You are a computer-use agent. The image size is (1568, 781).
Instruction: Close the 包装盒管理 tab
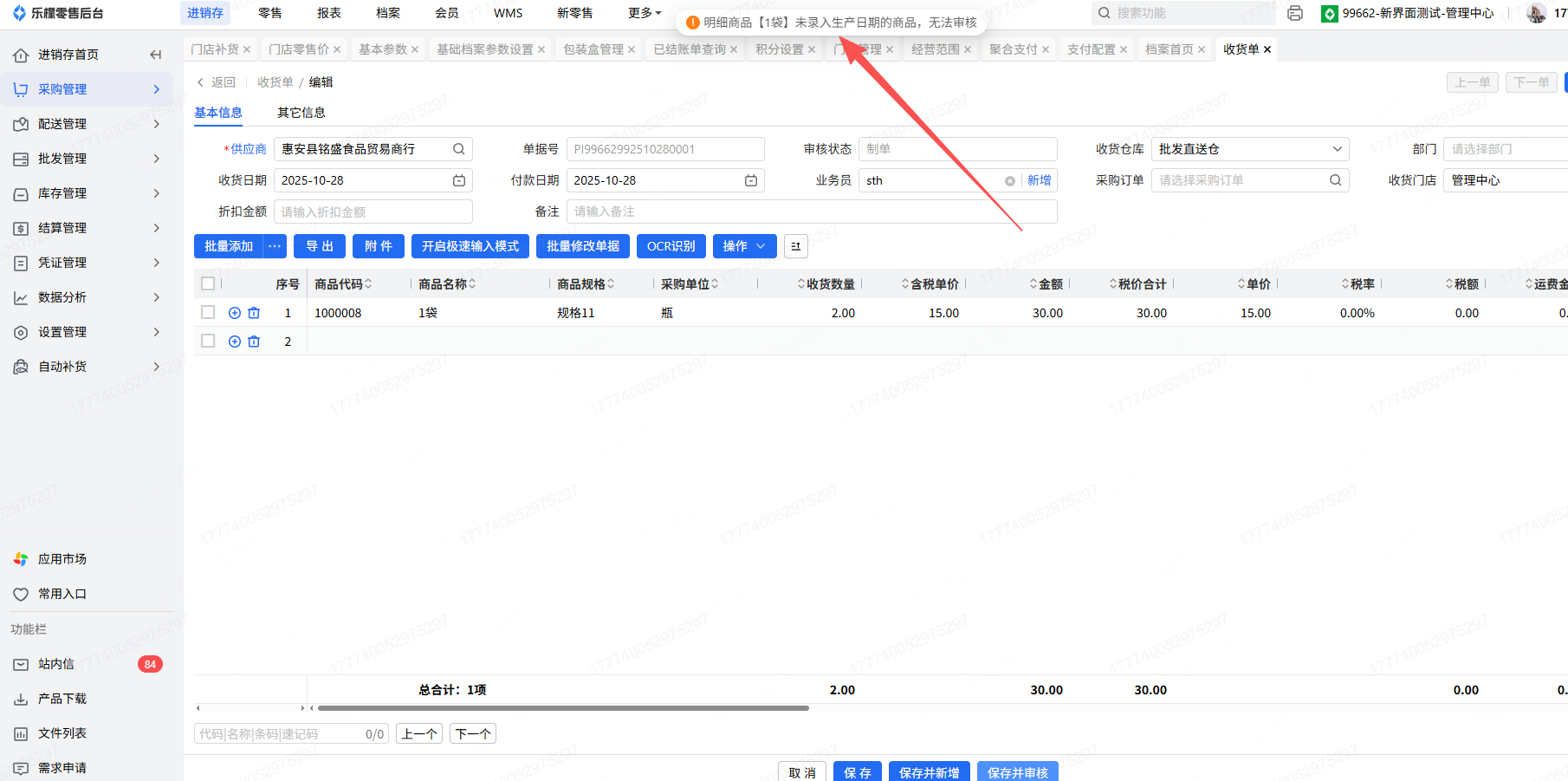632,49
